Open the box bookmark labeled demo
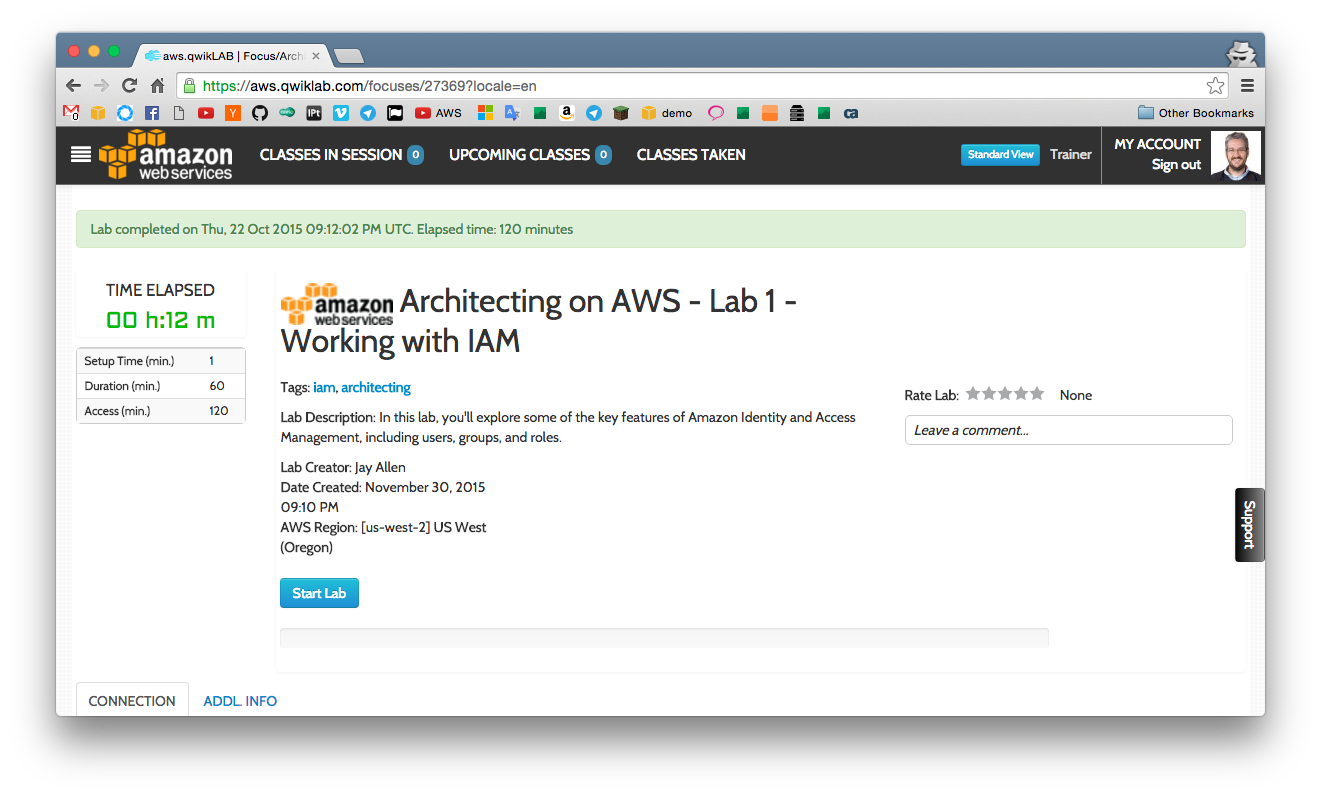Screen dimensions: 1321x796 coord(666,113)
